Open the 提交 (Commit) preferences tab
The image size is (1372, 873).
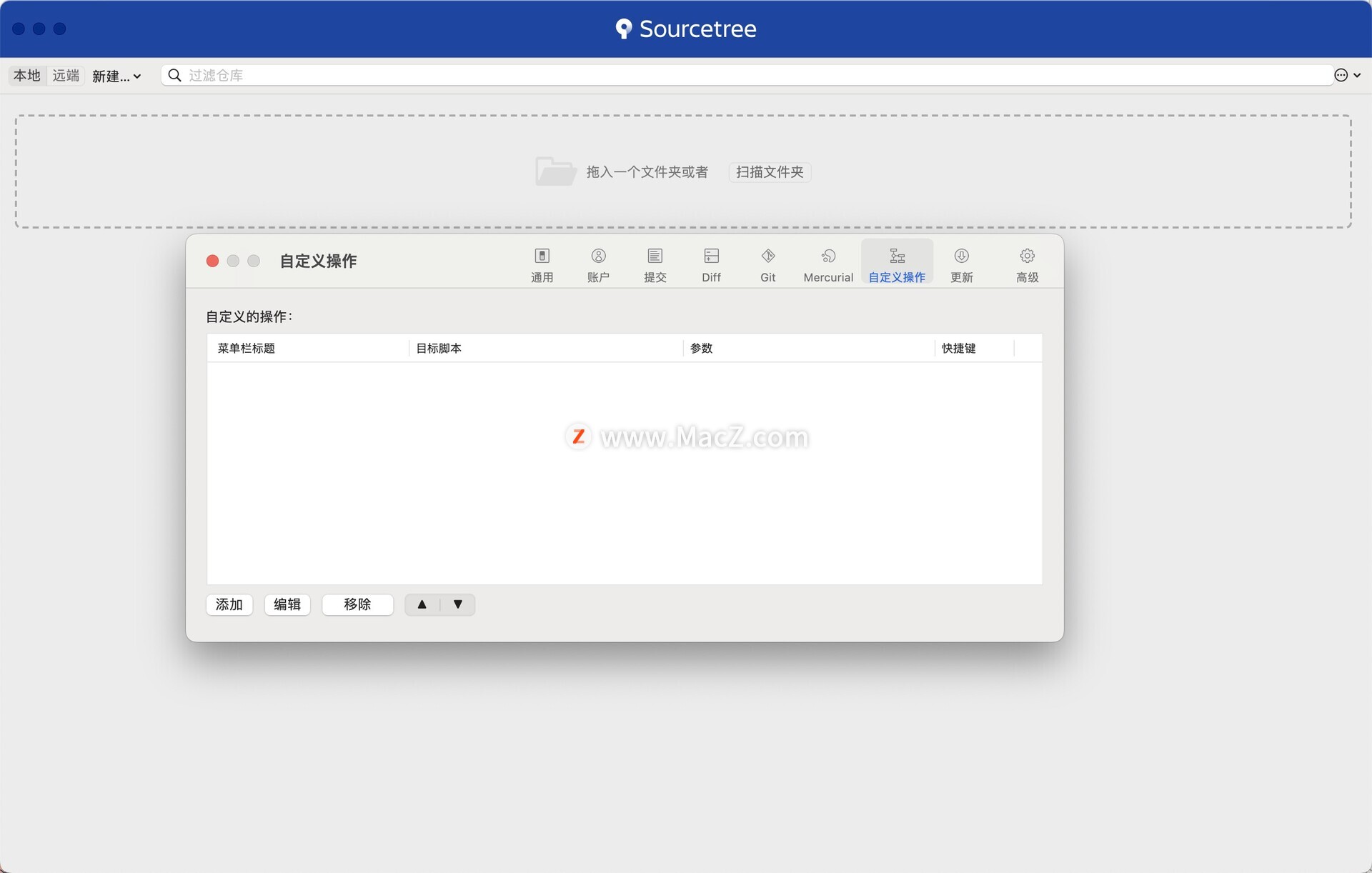click(655, 265)
